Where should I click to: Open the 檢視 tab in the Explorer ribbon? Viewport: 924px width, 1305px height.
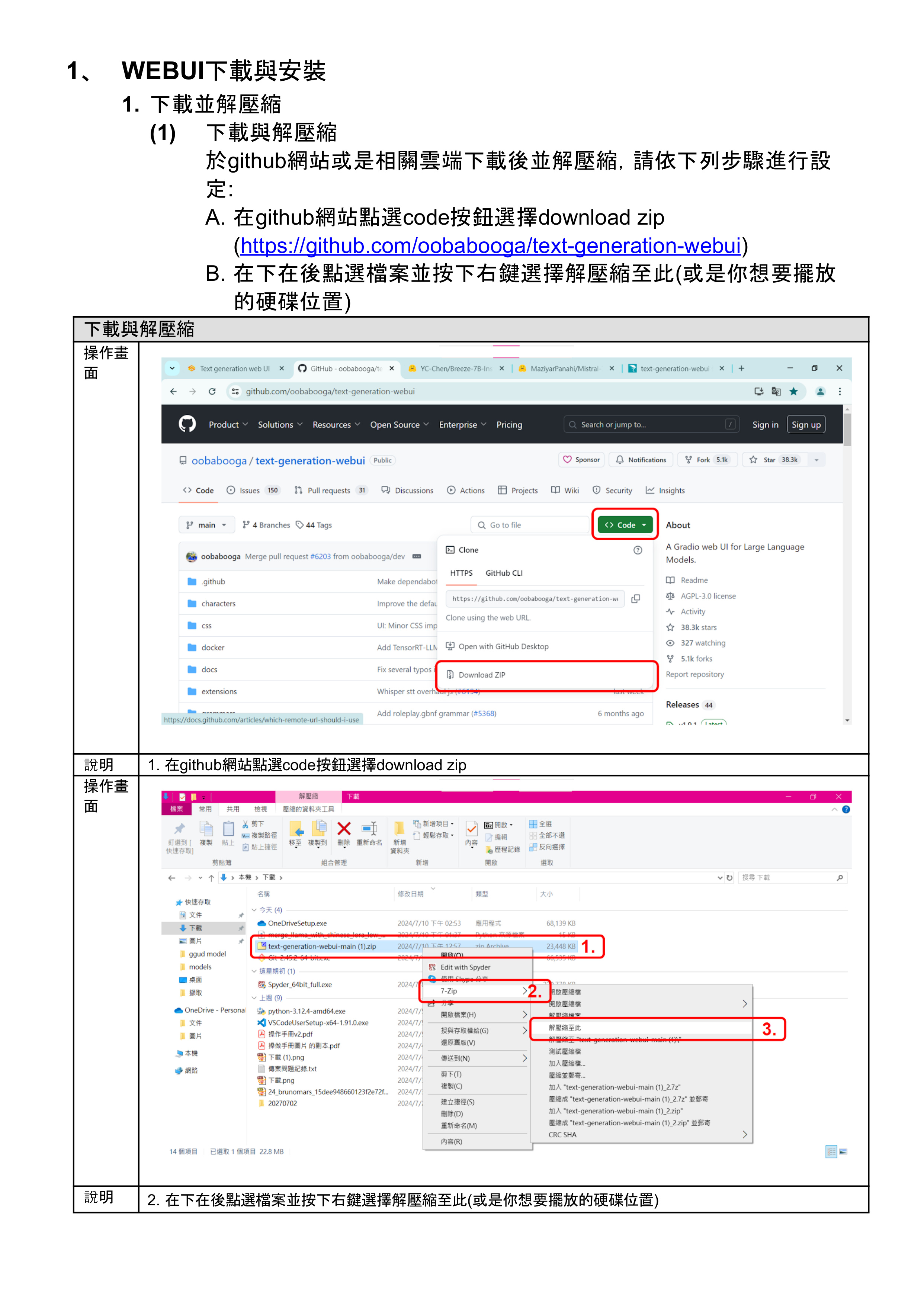pyautogui.click(x=261, y=809)
